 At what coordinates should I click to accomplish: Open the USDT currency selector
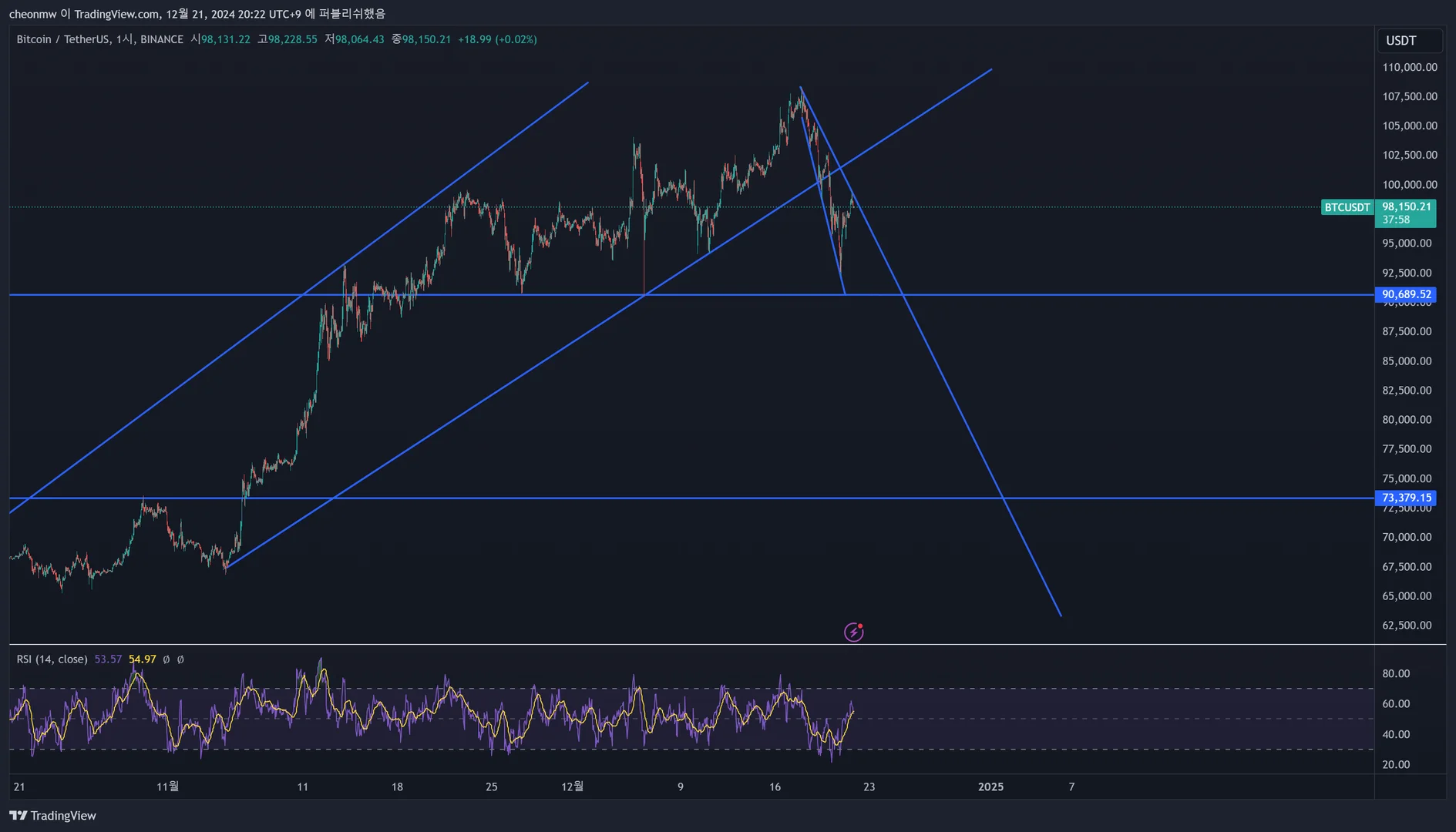(x=1409, y=41)
